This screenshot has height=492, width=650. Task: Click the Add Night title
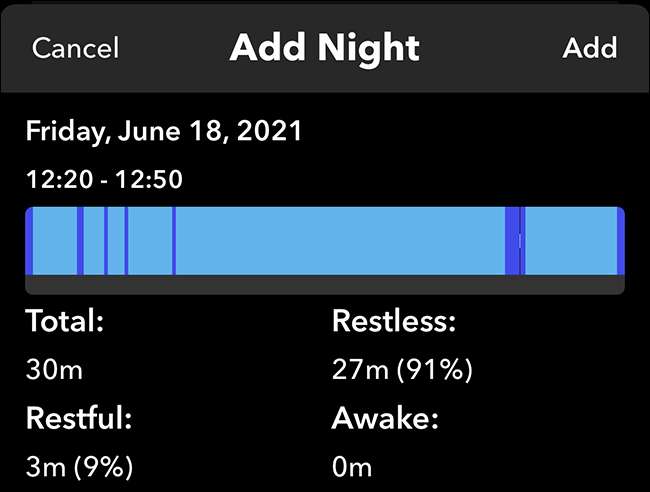[325, 48]
